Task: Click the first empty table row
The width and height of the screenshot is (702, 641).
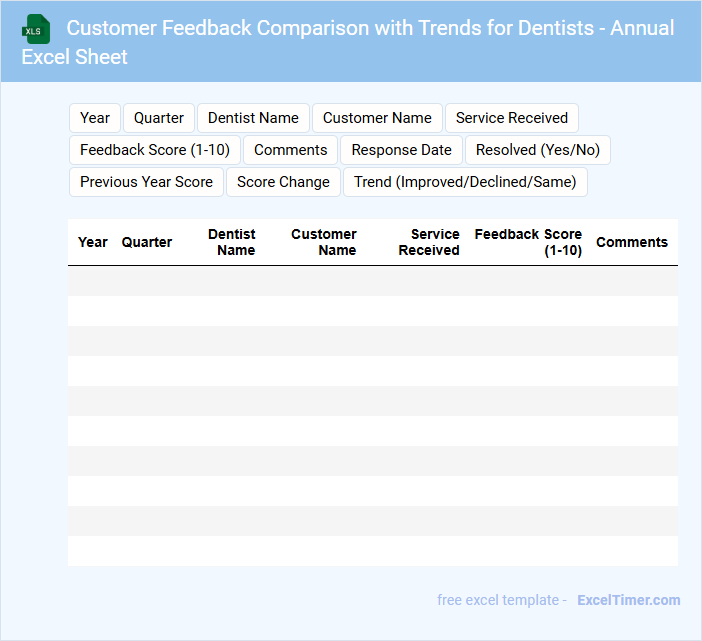Action: 372,281
